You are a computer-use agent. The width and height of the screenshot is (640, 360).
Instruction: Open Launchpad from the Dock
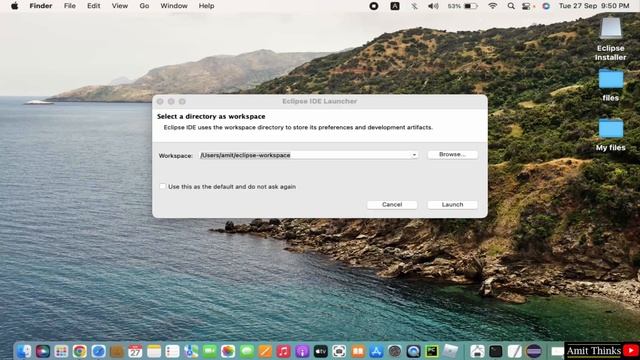tap(61, 351)
